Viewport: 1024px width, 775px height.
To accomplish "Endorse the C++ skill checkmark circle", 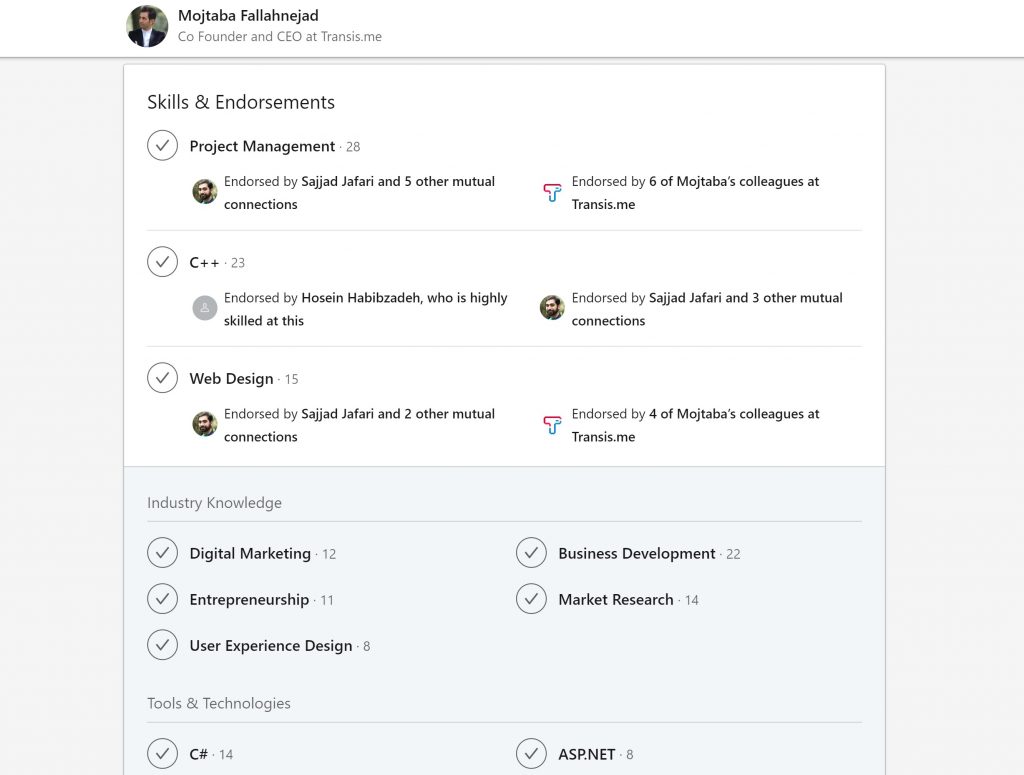I will point(163,262).
